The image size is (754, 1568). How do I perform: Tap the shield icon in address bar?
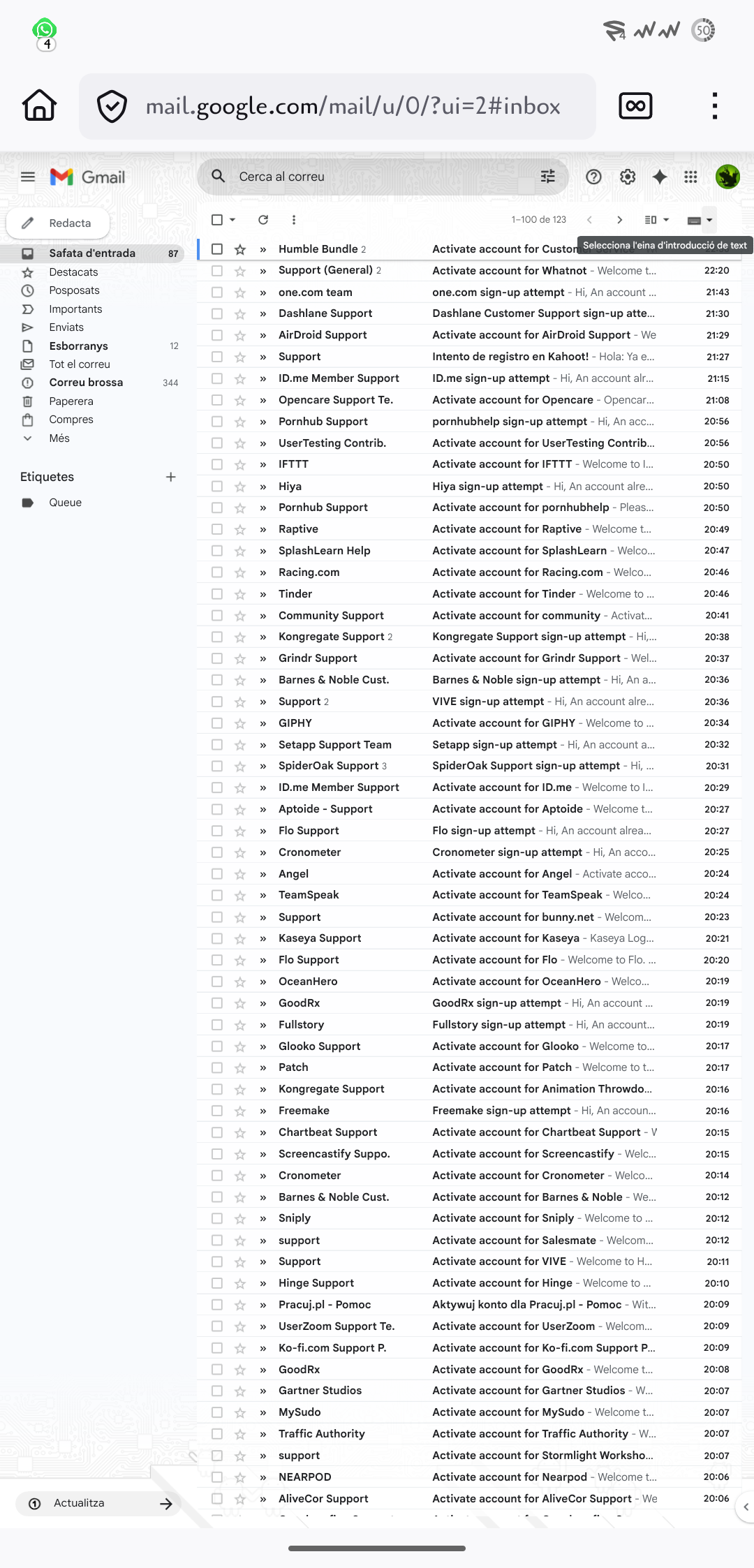[x=112, y=107]
